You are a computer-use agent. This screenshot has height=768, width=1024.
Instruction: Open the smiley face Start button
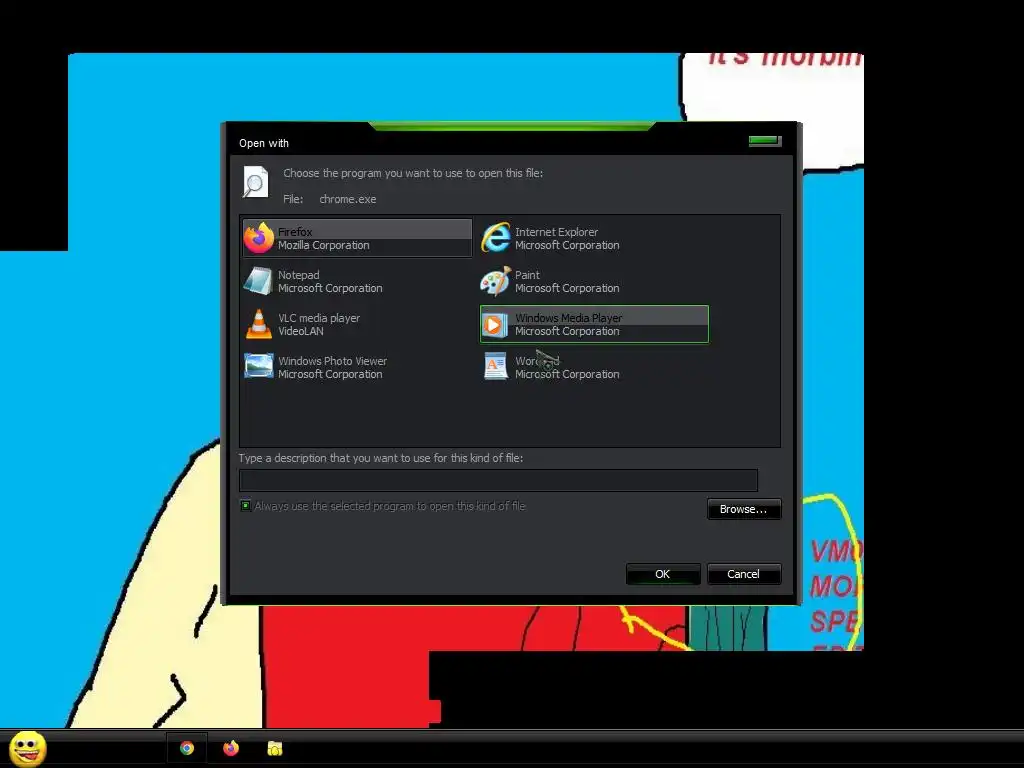[x=27, y=748]
